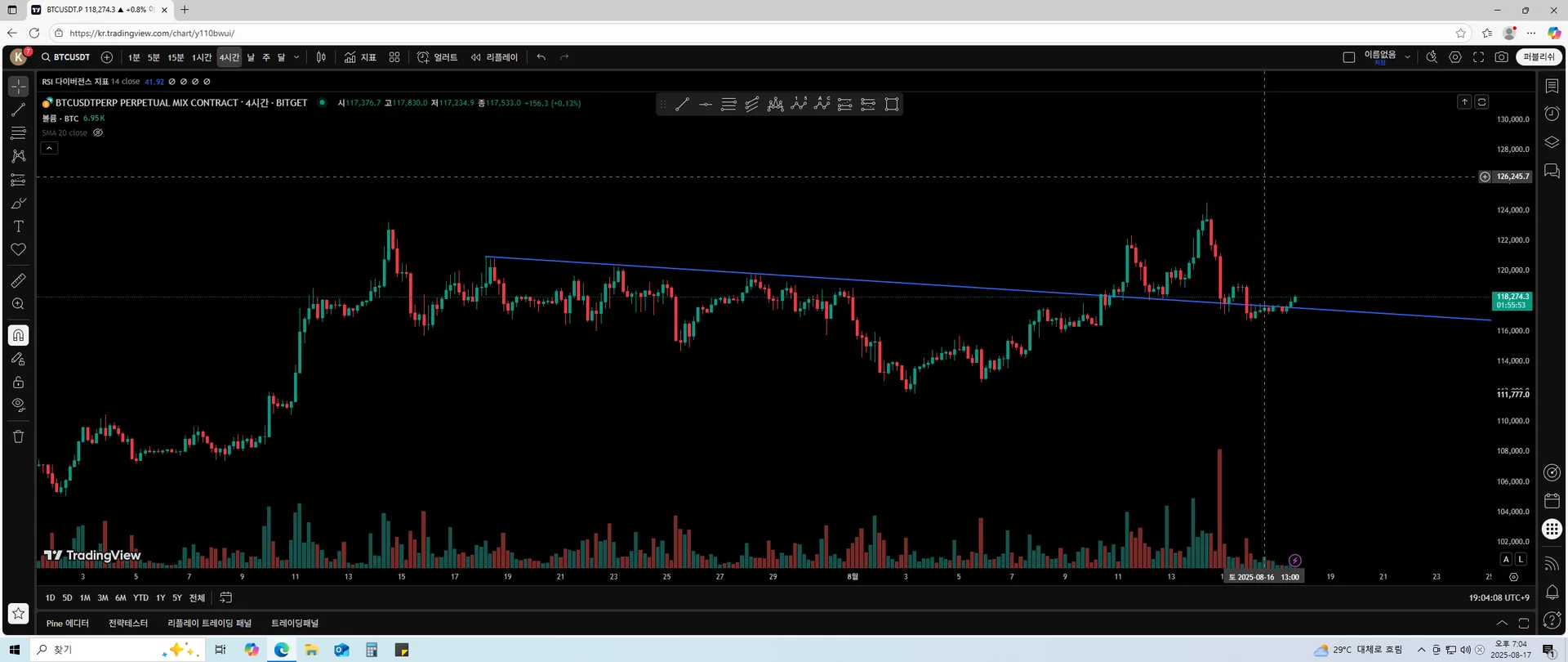The width and height of the screenshot is (1568, 662).
Task: Add a symbol to compare with plus icon
Action: tap(107, 57)
